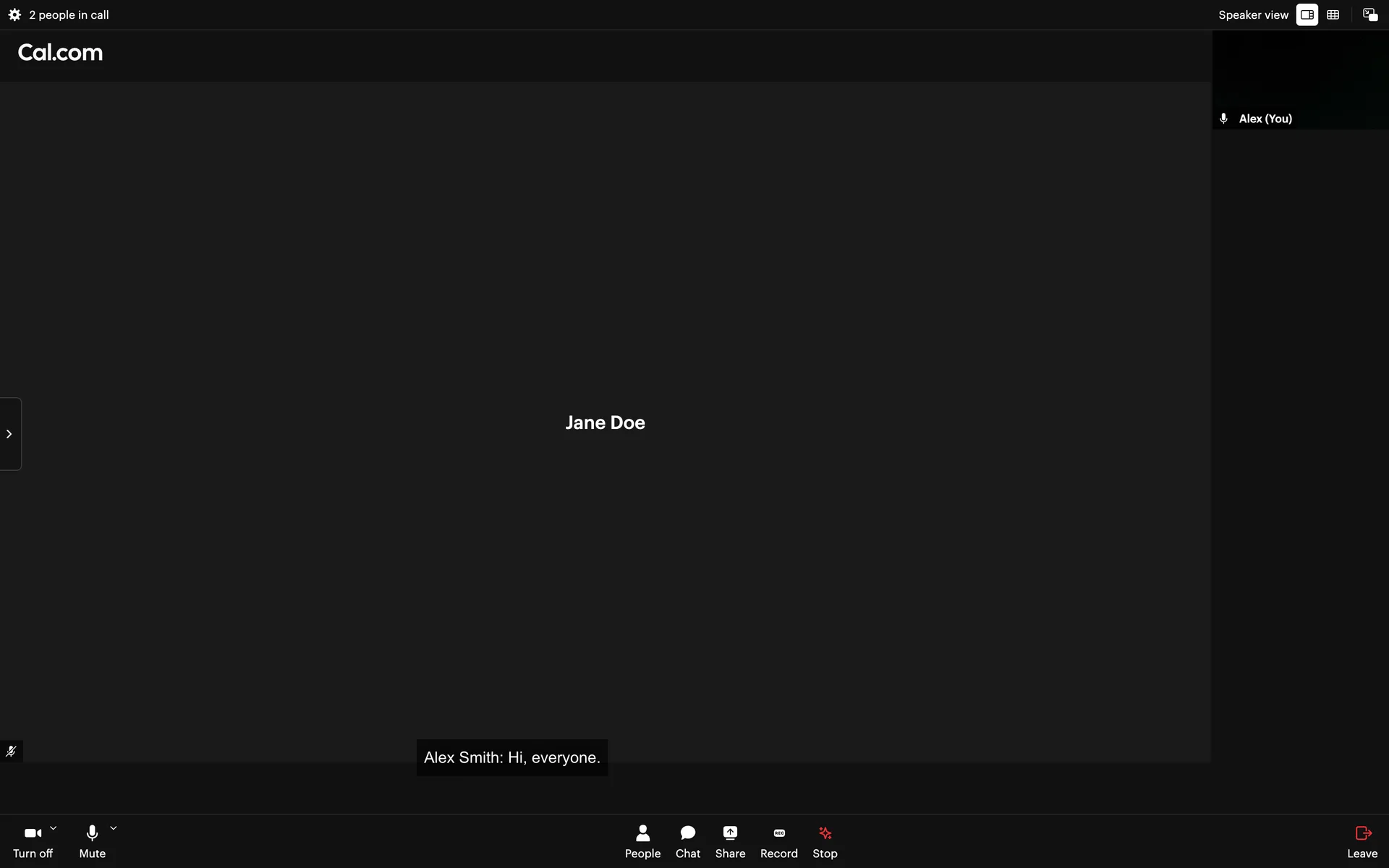The image size is (1389, 868).
Task: Click the Cal.com logo
Action: click(60, 52)
